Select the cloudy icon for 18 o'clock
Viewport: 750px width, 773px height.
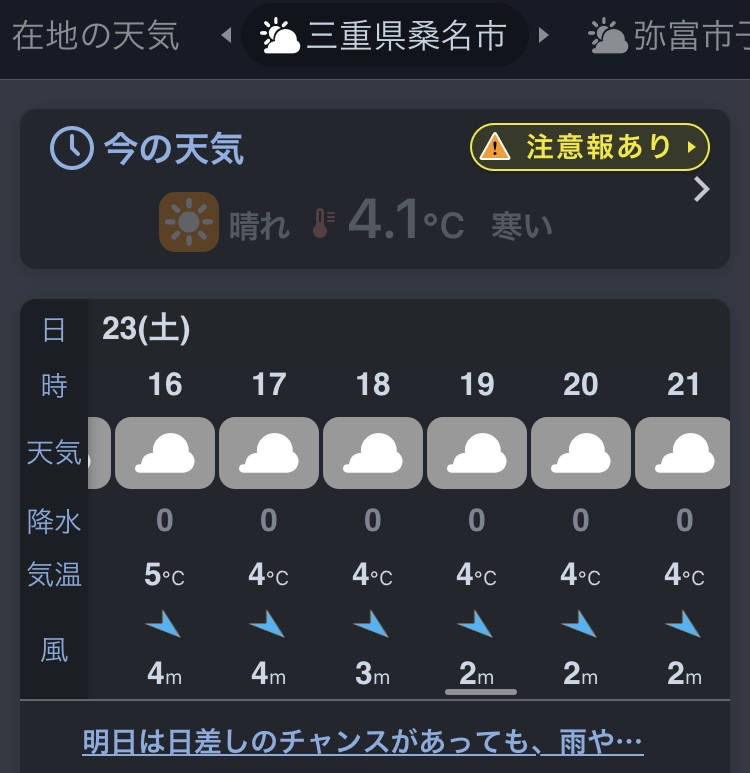pyautogui.click(x=373, y=453)
